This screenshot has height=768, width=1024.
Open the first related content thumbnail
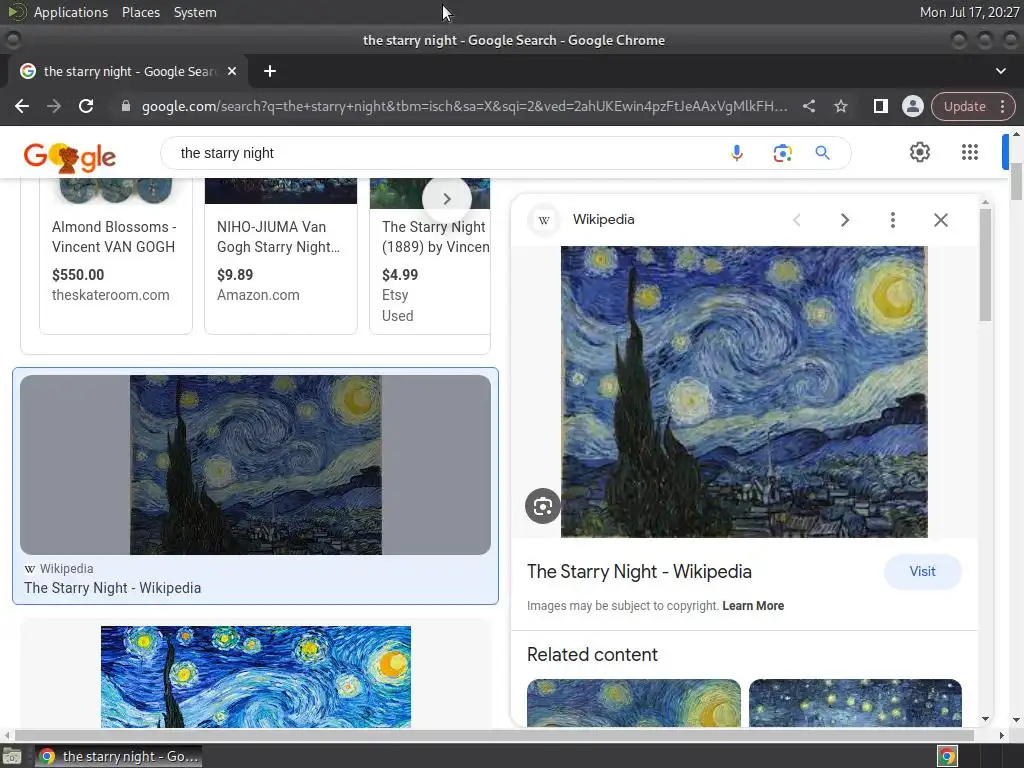633,703
